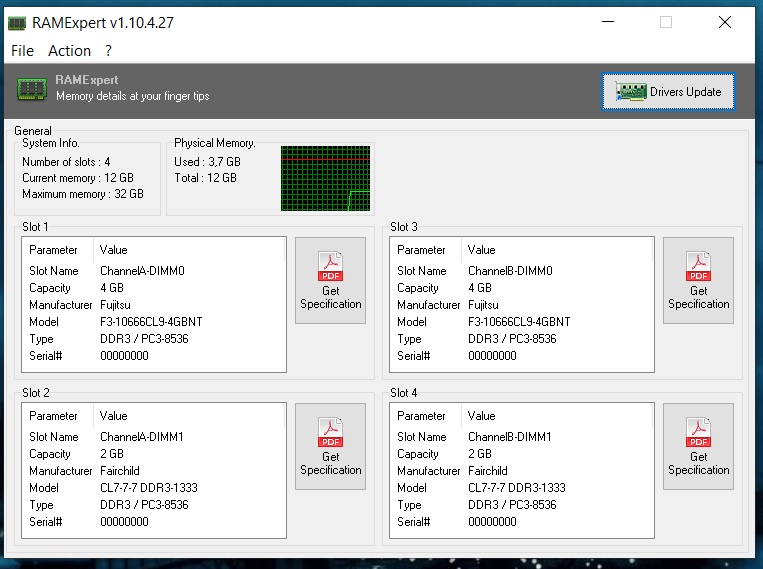Click the physical memory usage graph

click(x=325, y=178)
